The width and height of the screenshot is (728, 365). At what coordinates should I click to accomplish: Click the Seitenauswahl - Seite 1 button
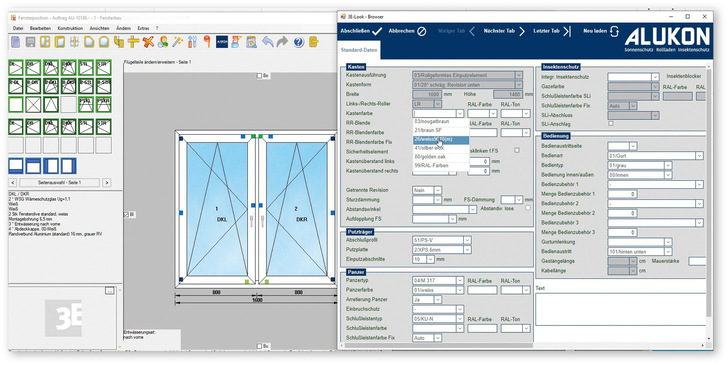point(59,182)
